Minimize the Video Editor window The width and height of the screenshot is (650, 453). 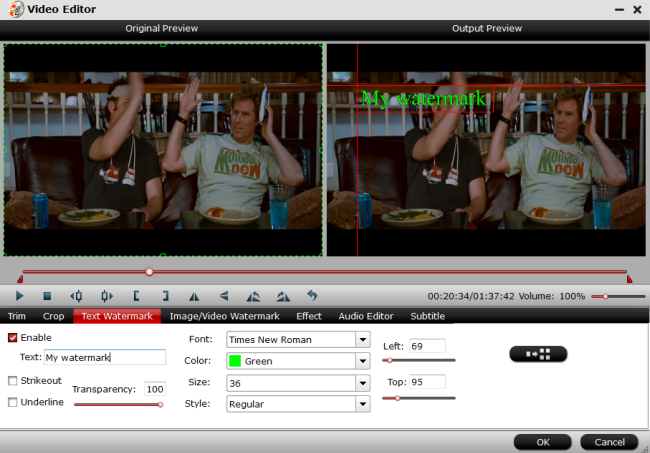click(x=619, y=10)
